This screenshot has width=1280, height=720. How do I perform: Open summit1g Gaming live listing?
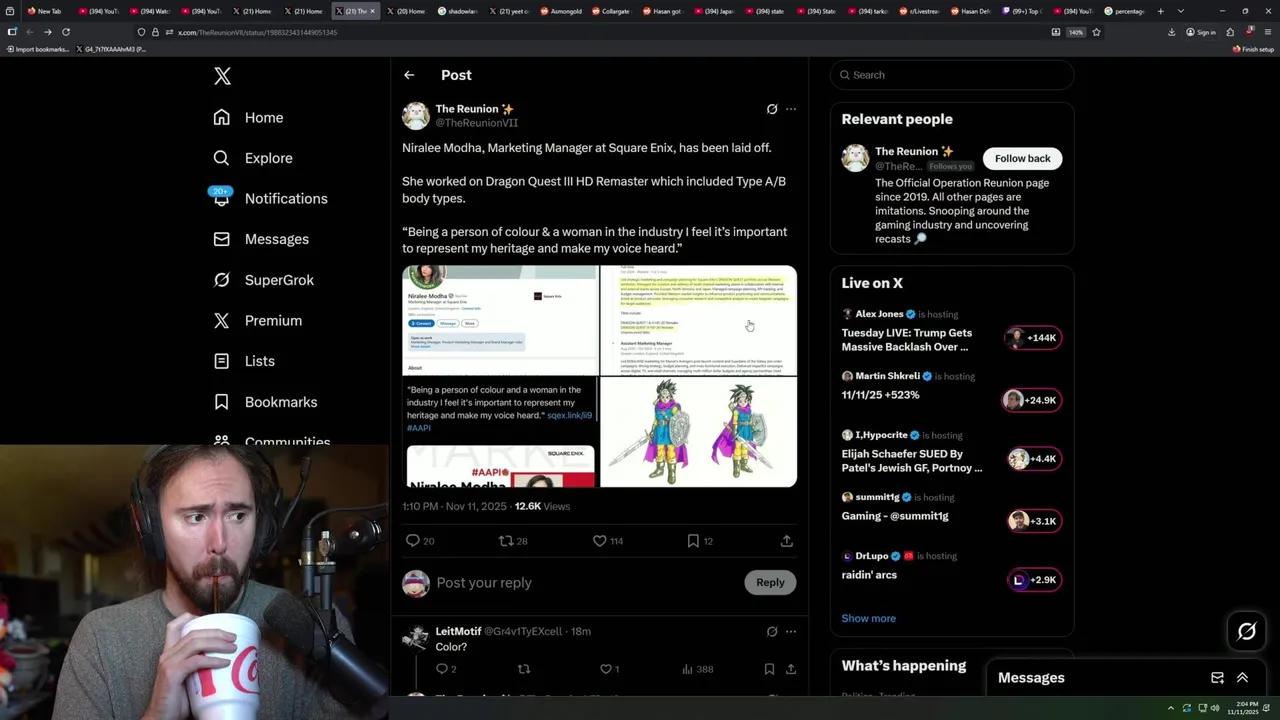[x=951, y=511]
